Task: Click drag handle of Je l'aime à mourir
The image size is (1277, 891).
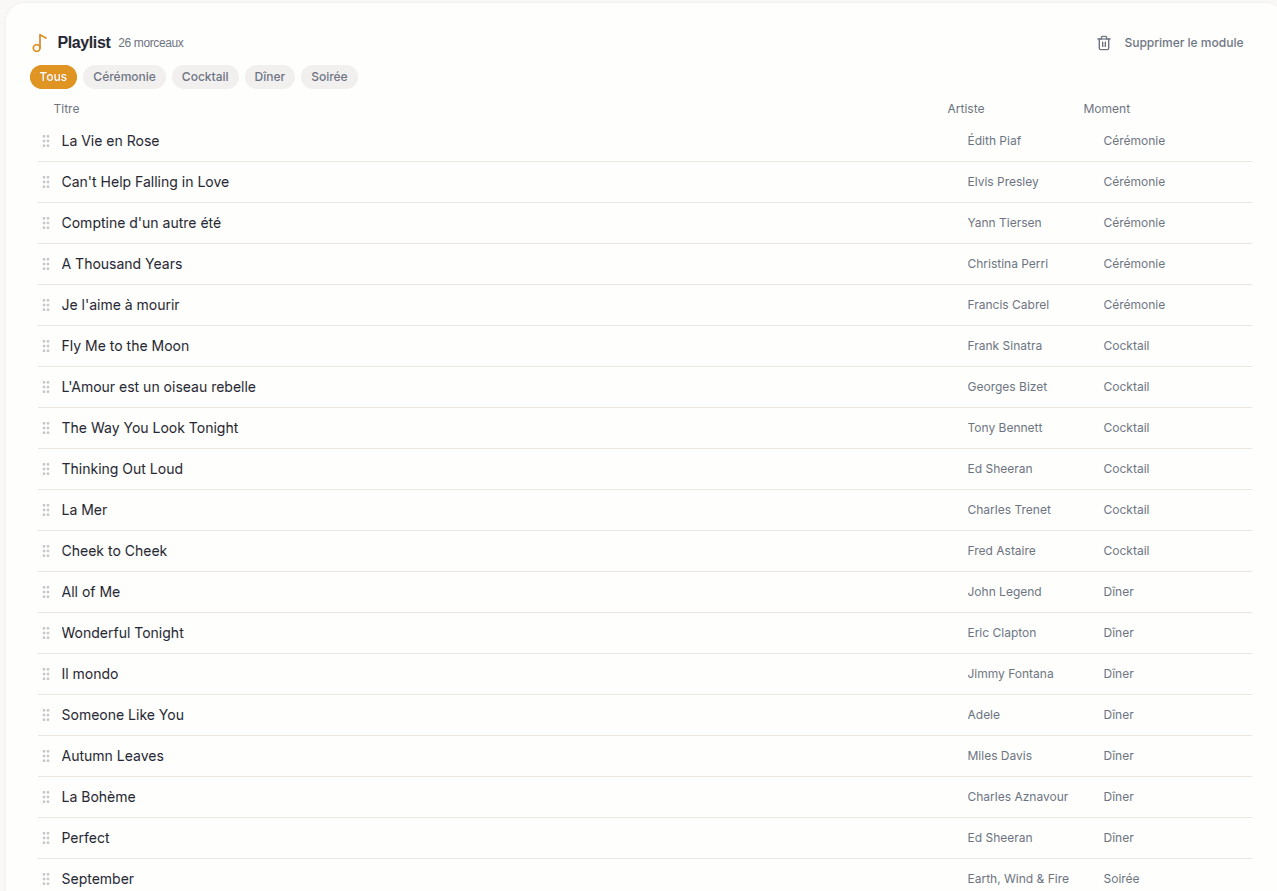Action: coord(46,305)
